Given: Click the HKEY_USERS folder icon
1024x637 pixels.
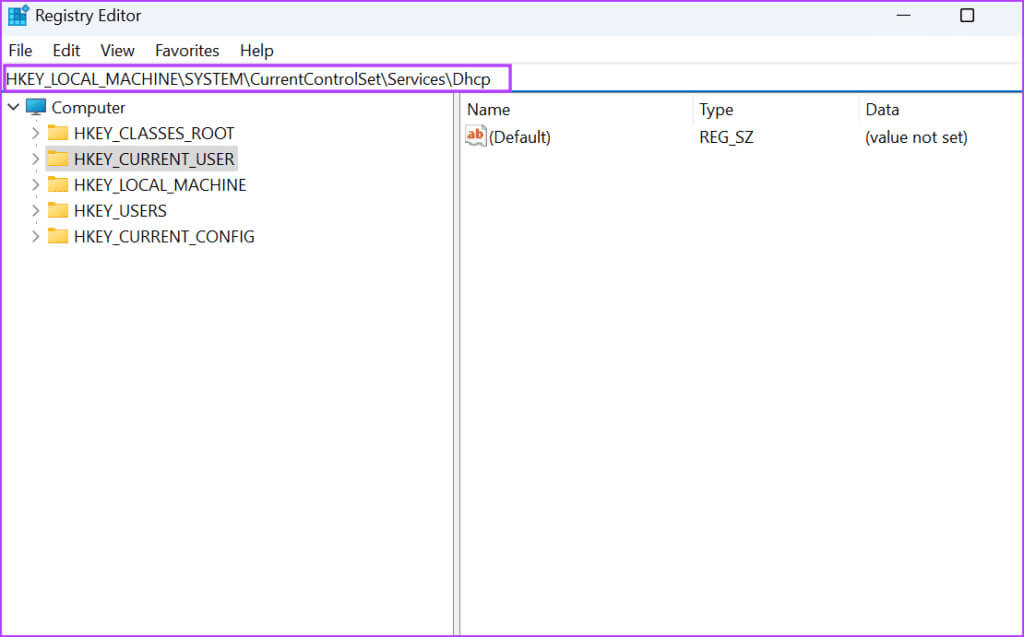Looking at the screenshot, I should coord(58,210).
